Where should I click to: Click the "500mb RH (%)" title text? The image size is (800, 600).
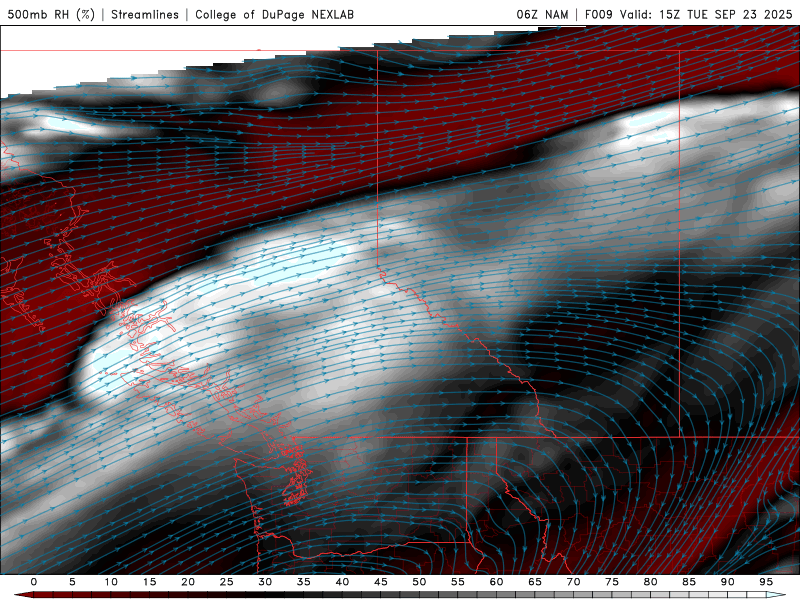[51, 14]
